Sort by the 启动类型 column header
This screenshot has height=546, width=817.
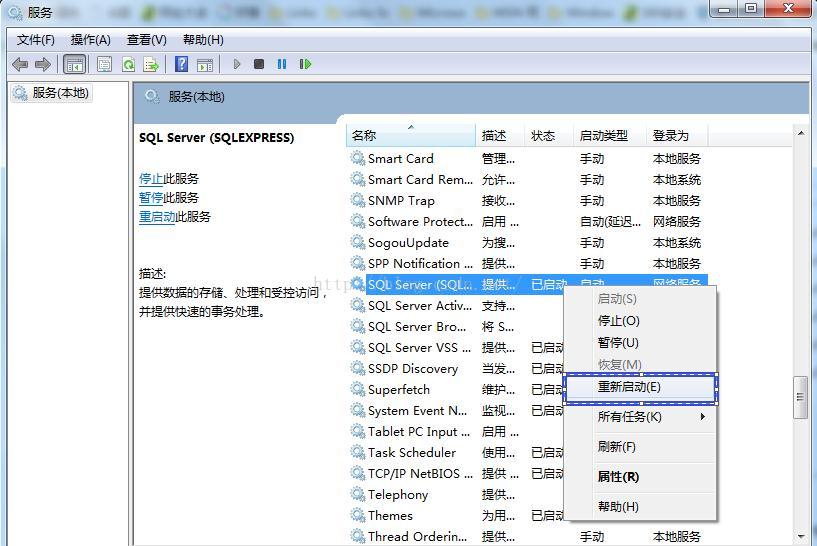click(610, 136)
